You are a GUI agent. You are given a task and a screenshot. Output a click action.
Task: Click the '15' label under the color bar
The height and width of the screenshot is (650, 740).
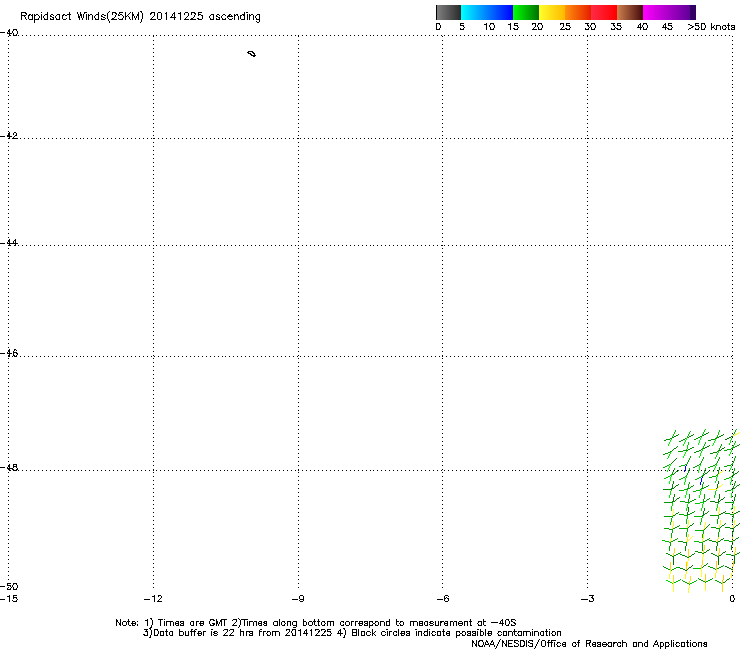513,27
